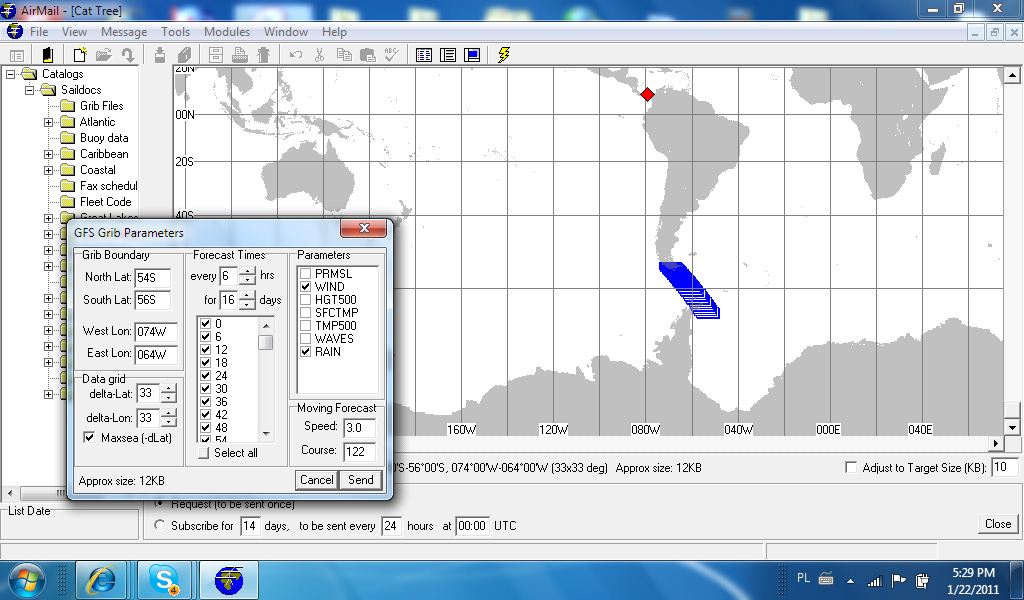Select the Grib Files folder
Image resolution: width=1024 pixels, height=600 pixels.
[x=101, y=106]
